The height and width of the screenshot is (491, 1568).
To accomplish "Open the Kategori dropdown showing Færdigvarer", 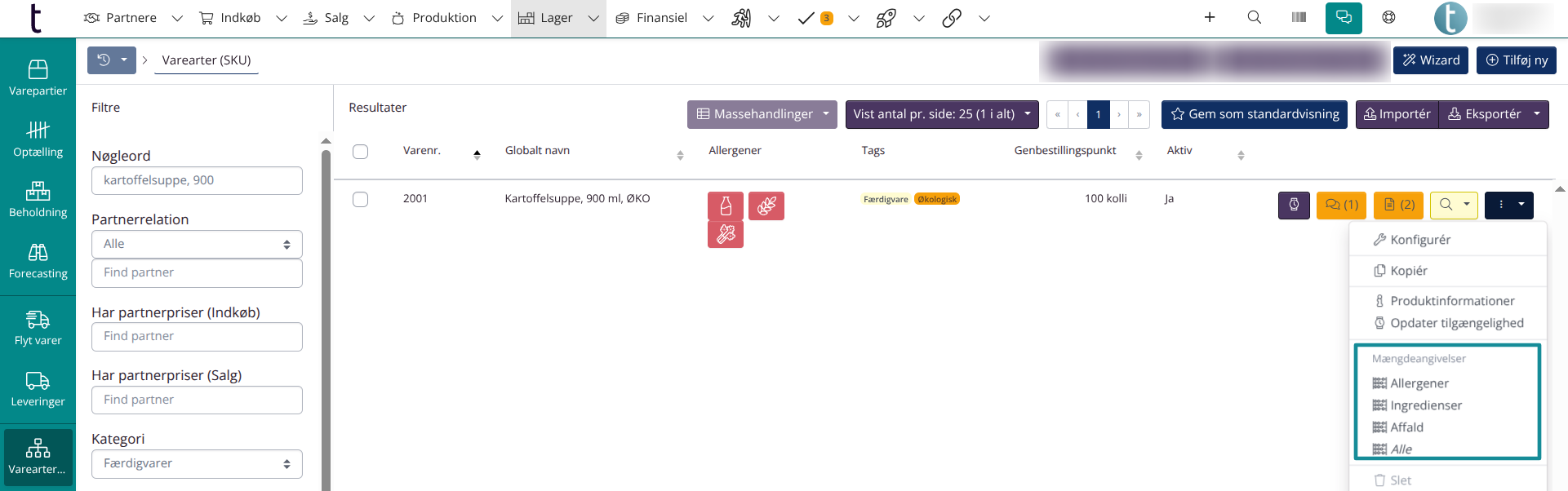I will (197, 463).
